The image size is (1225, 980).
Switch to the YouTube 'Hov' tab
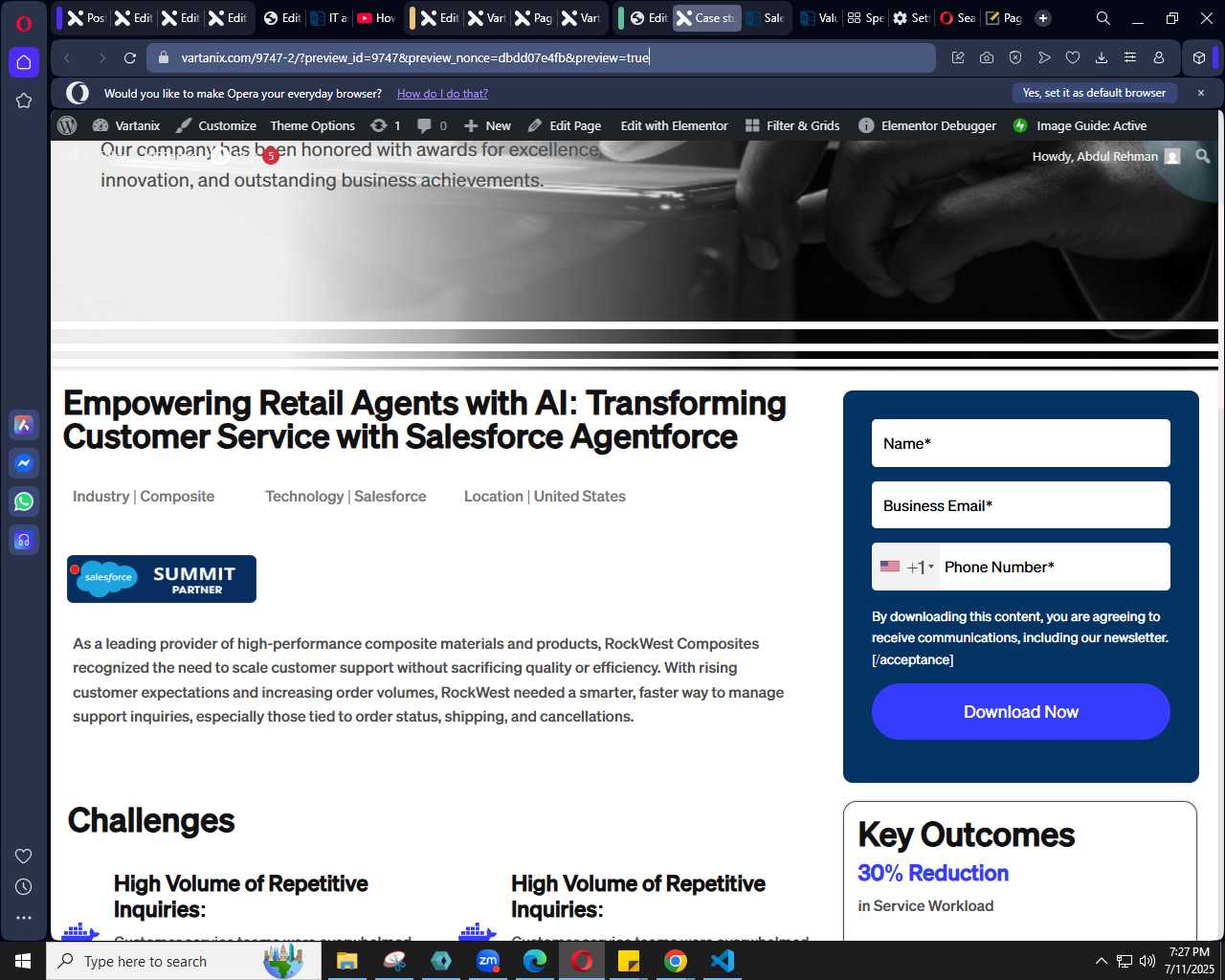coord(376,18)
